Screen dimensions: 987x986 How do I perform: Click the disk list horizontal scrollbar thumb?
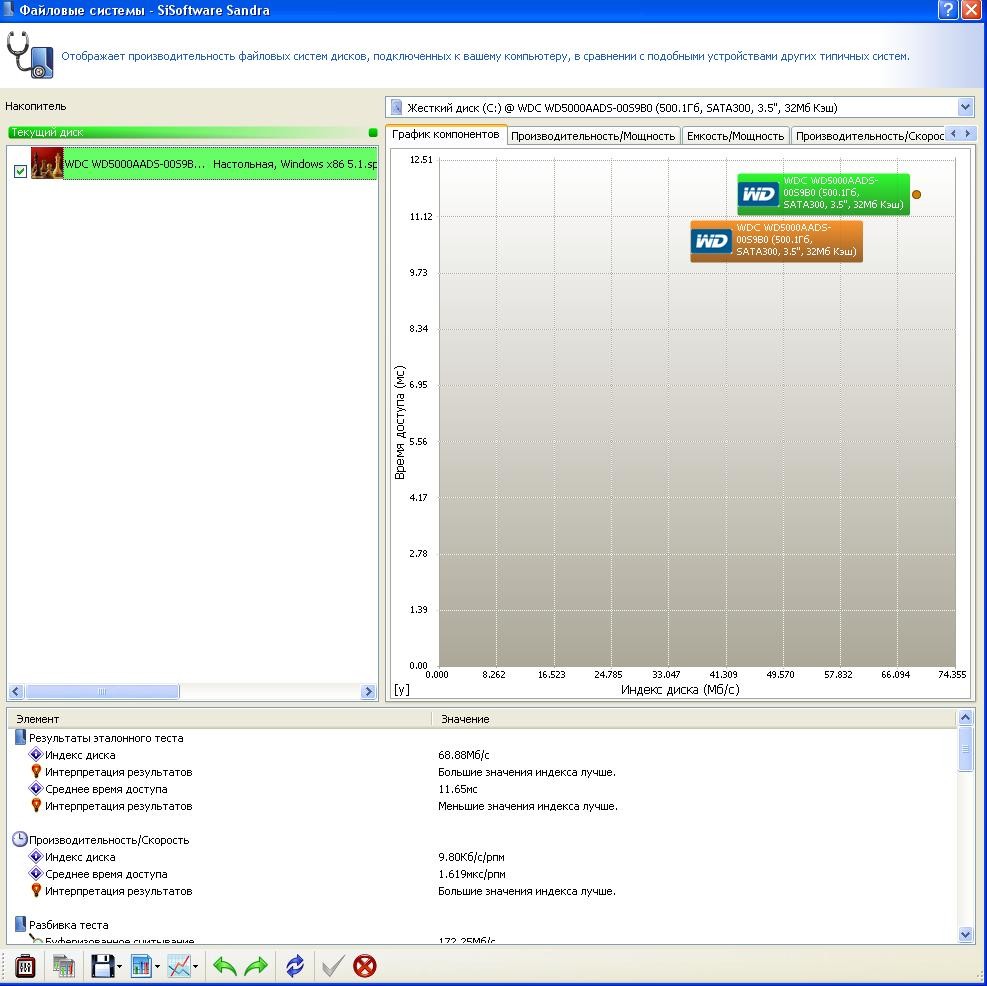(102, 691)
